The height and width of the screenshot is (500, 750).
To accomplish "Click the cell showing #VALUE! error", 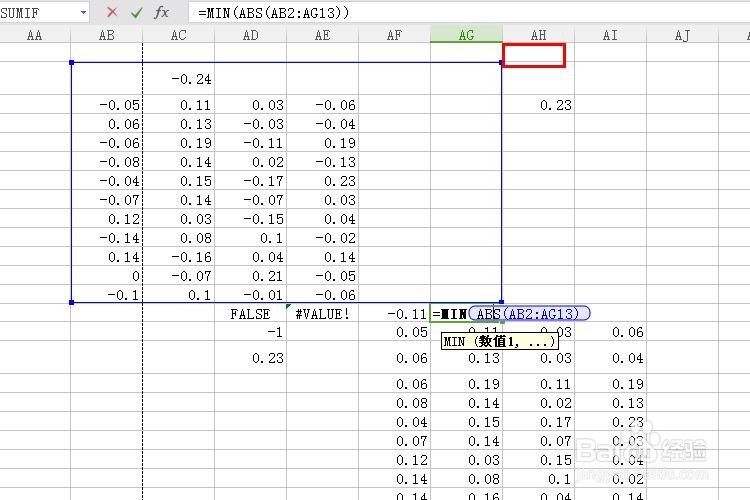I will [322, 314].
